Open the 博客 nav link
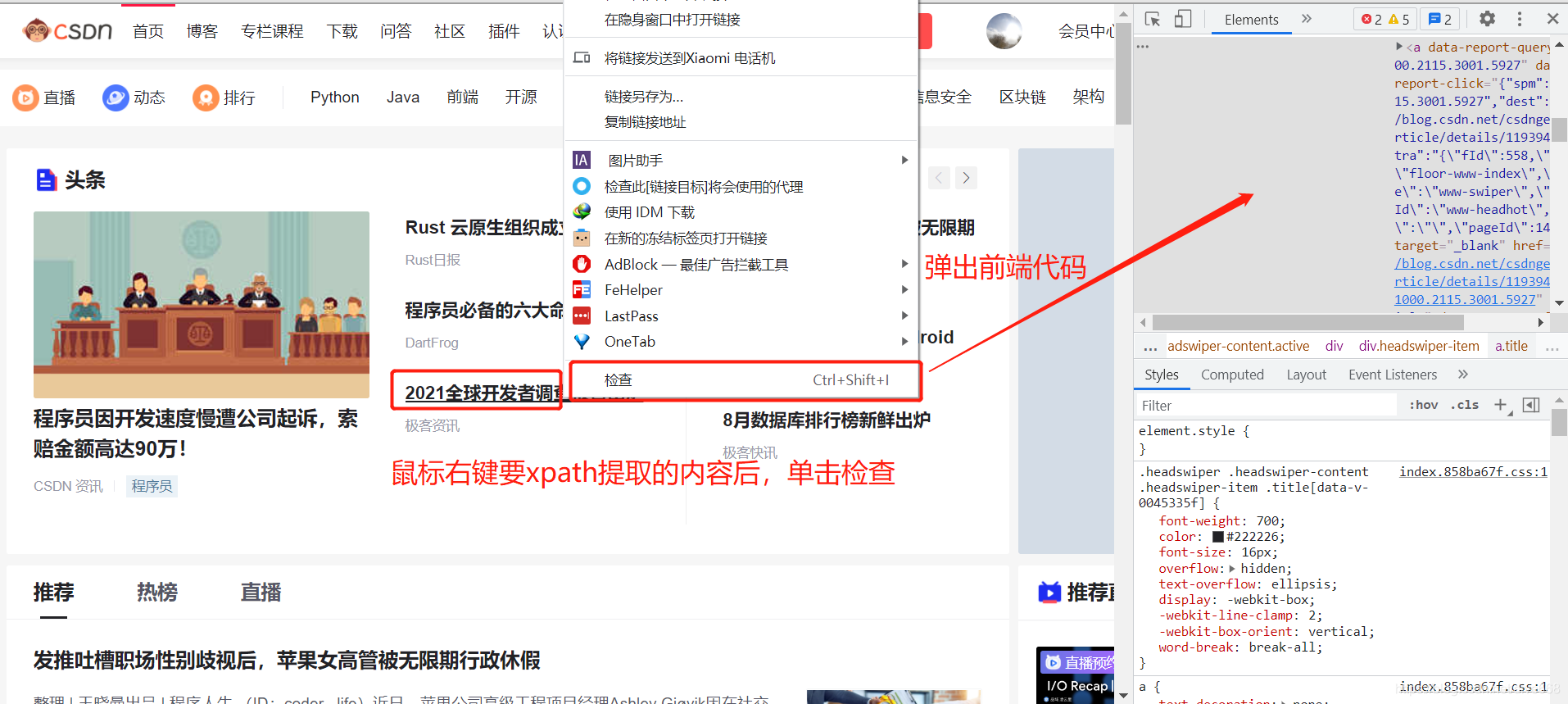This screenshot has height=704, width=1568. pyautogui.click(x=202, y=31)
